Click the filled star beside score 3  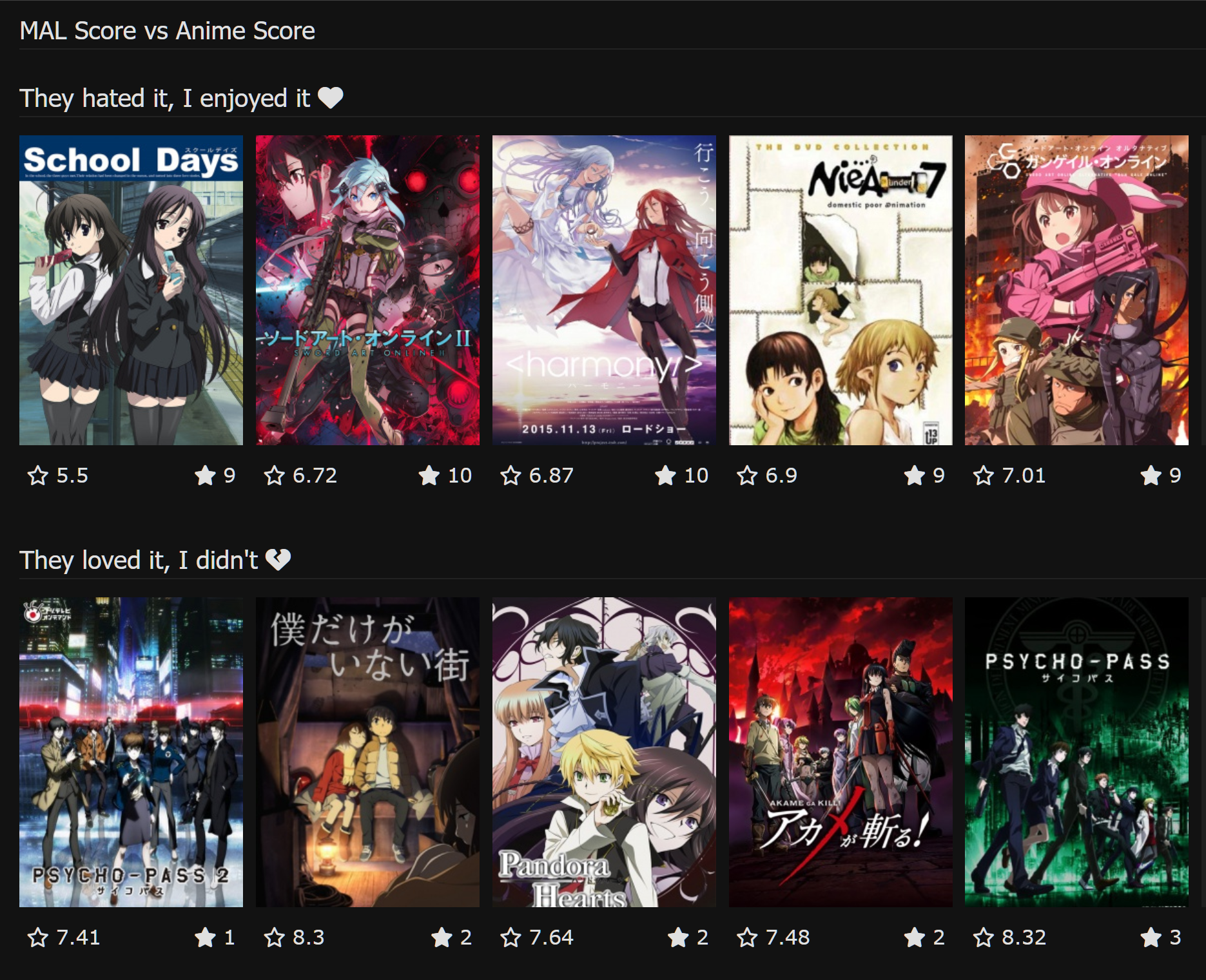(x=1151, y=937)
